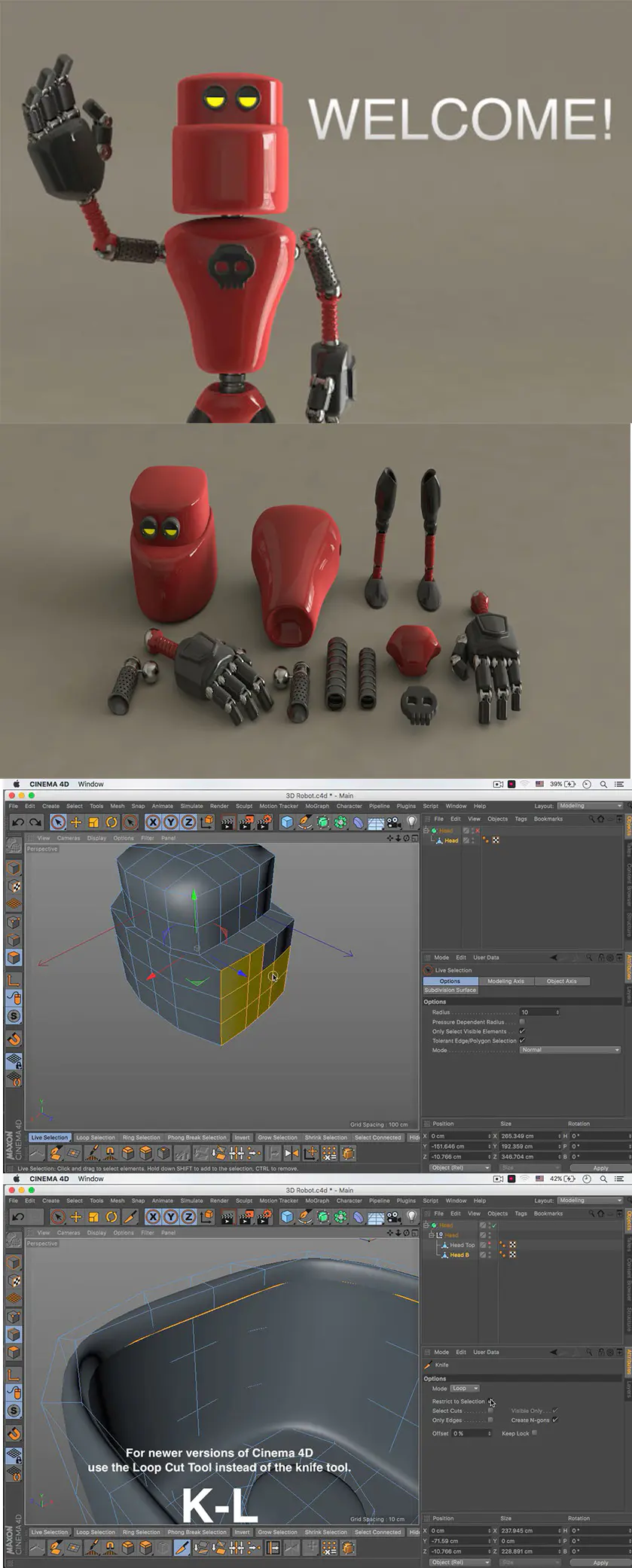Open Mesh menu in upper window
Viewport: 632px width, 1568px height.
118,806
